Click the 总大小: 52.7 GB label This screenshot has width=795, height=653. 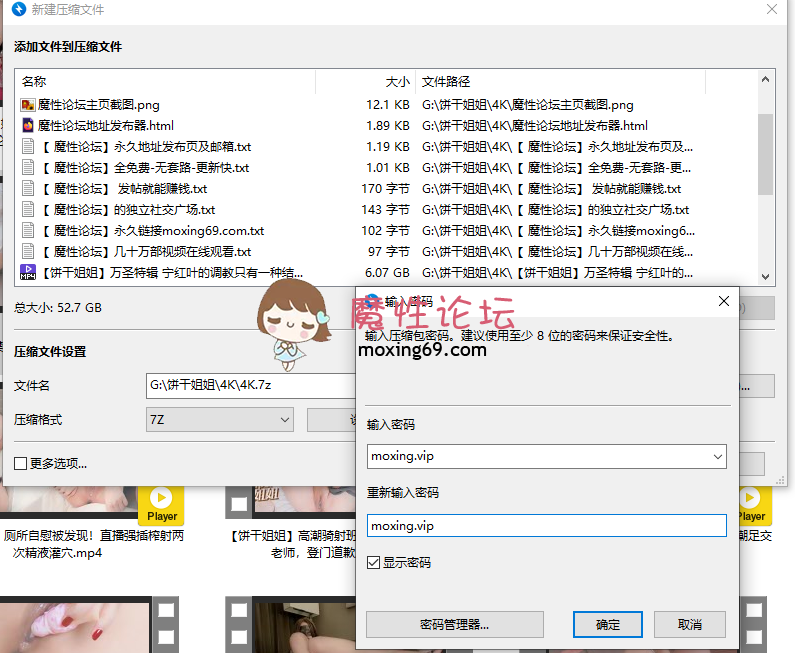pos(58,308)
